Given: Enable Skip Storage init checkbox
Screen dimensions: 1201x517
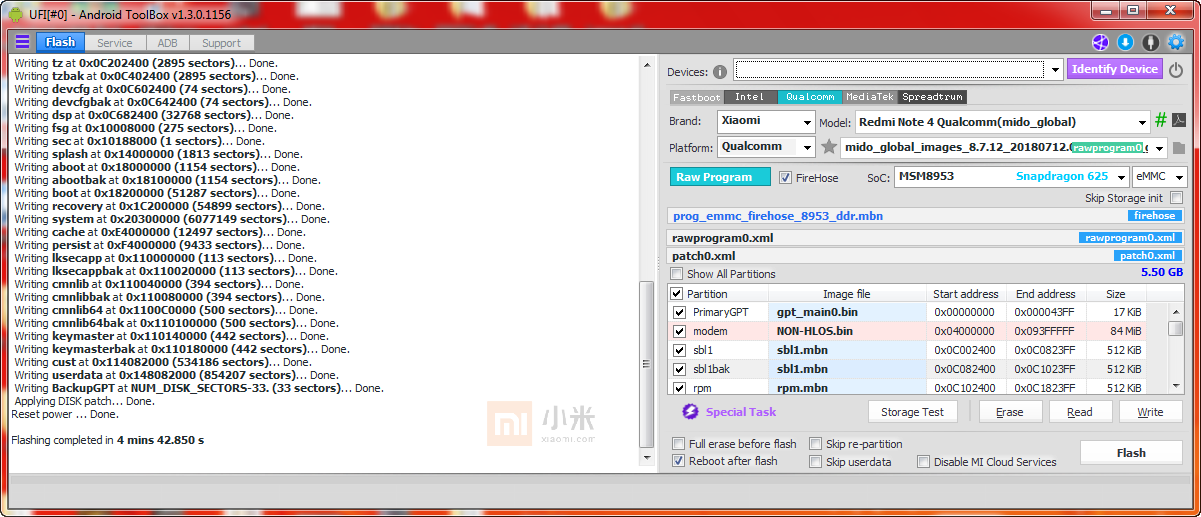Looking at the screenshot, I should tap(1176, 198).
